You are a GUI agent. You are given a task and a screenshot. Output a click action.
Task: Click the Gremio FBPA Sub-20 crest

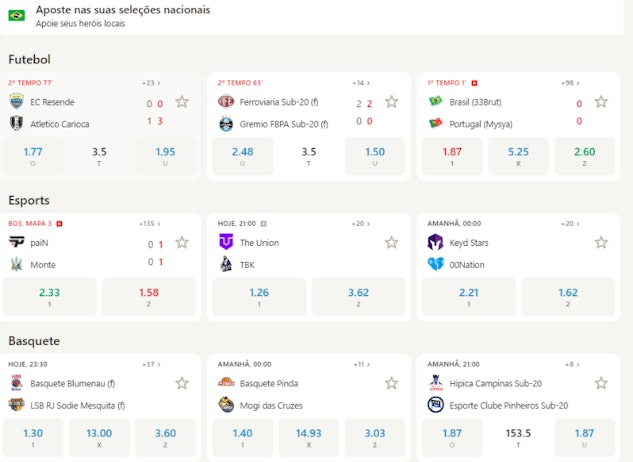[226, 124]
